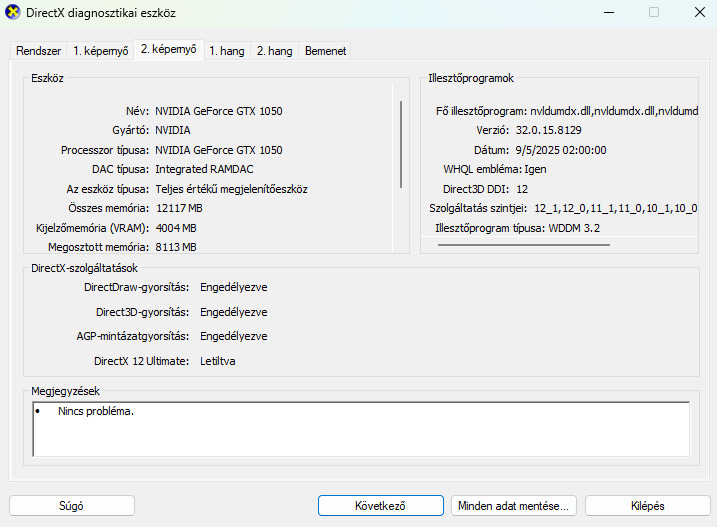Click the 8113 MB shared memory value

tap(176, 247)
